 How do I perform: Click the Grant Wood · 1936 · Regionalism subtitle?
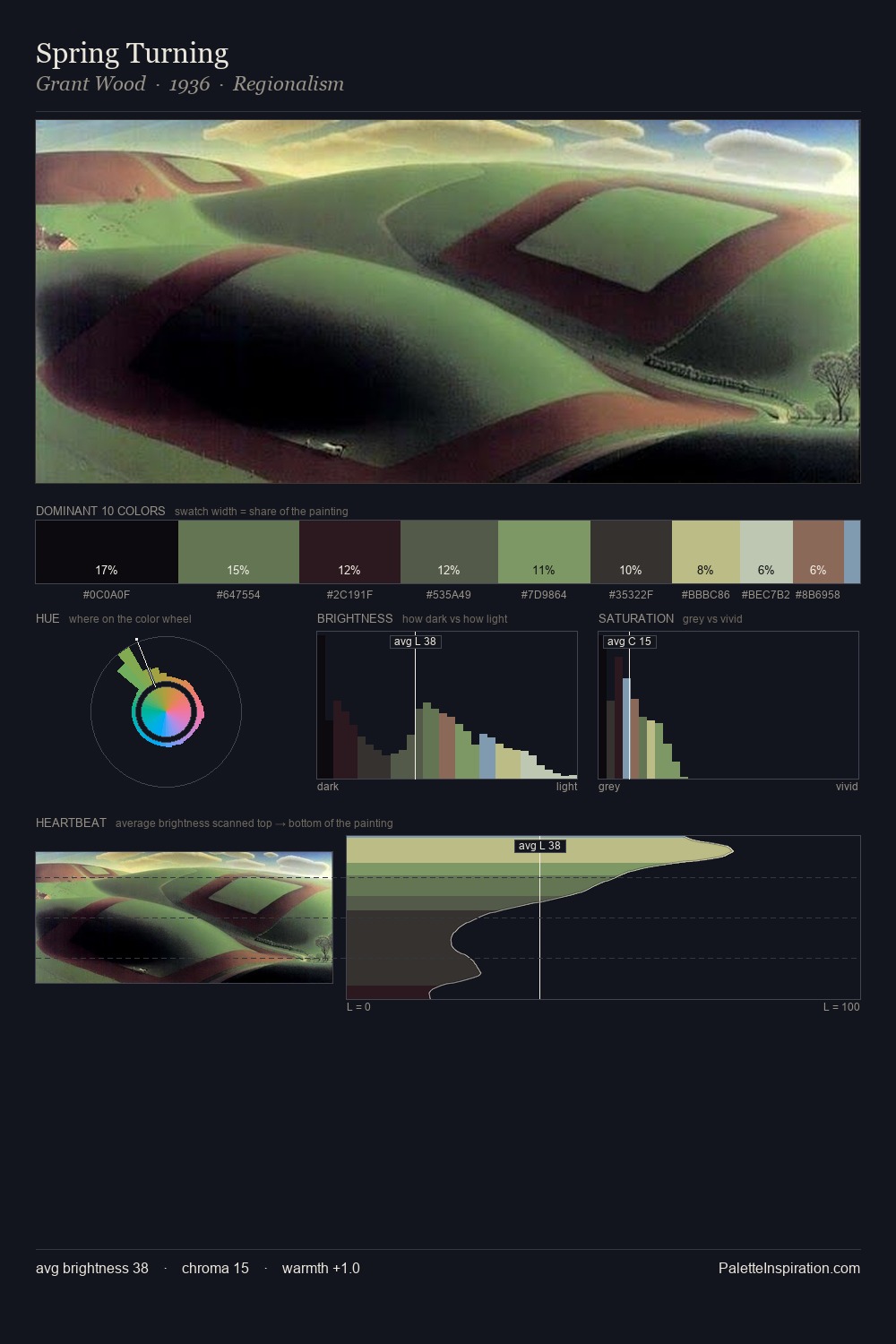point(190,83)
